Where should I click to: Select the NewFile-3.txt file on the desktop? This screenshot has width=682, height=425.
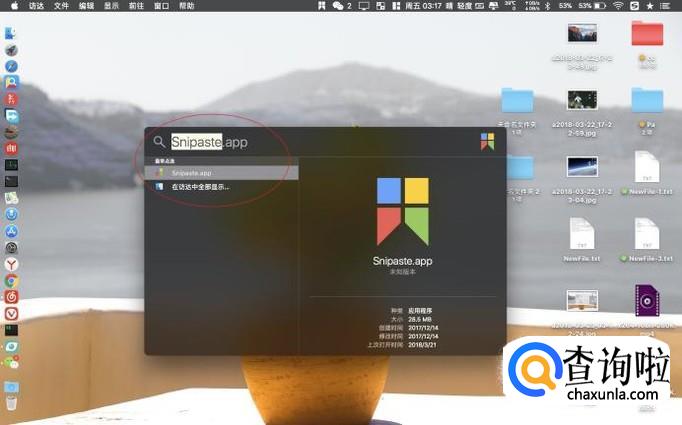(x=647, y=234)
